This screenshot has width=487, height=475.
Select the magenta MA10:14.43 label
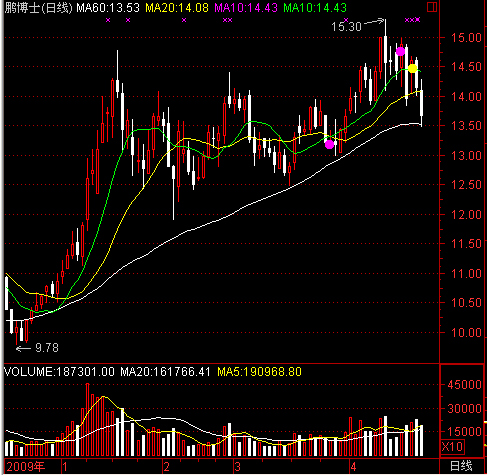(x=246, y=8)
